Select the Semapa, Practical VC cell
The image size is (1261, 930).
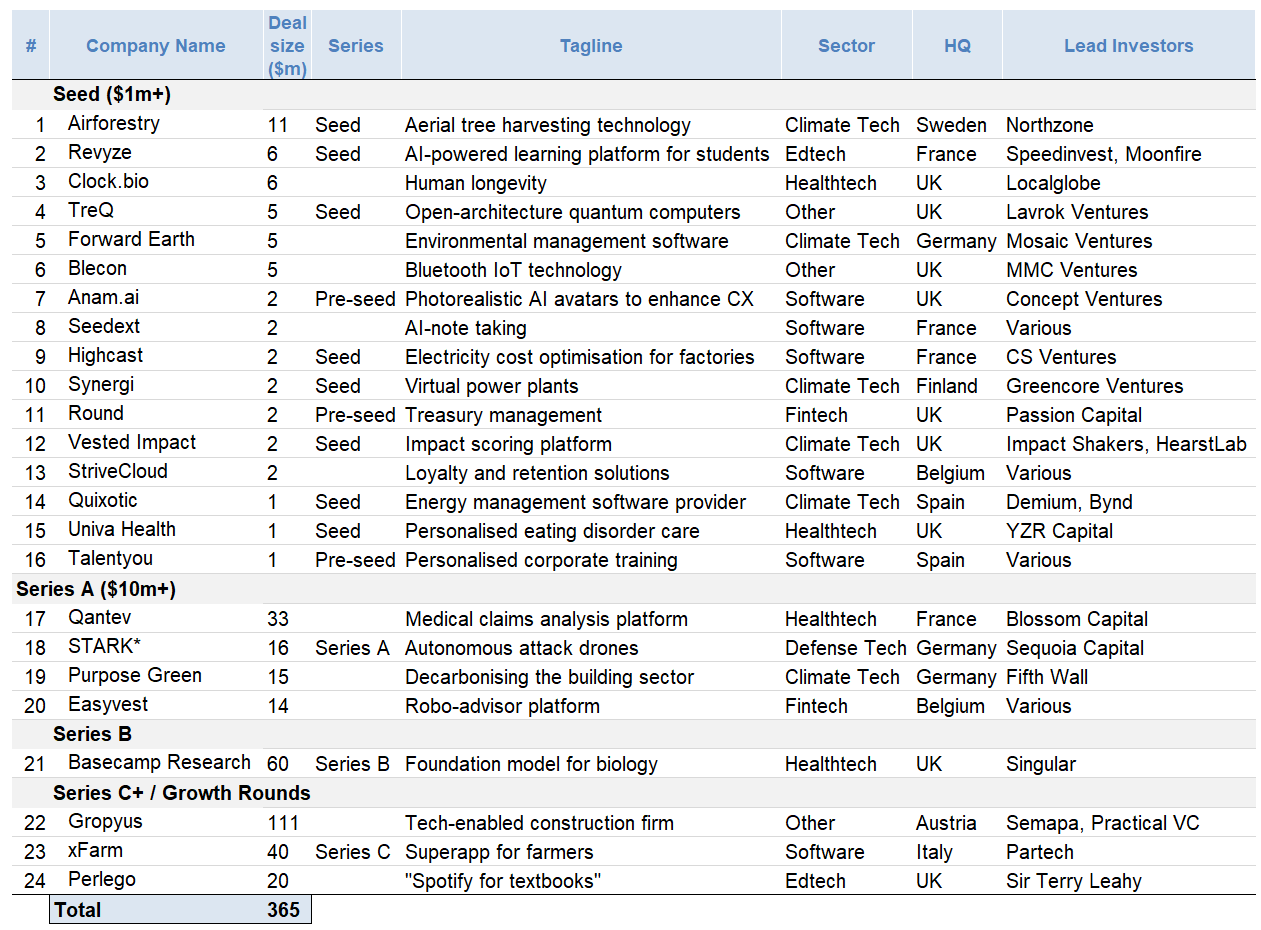(x=1103, y=823)
